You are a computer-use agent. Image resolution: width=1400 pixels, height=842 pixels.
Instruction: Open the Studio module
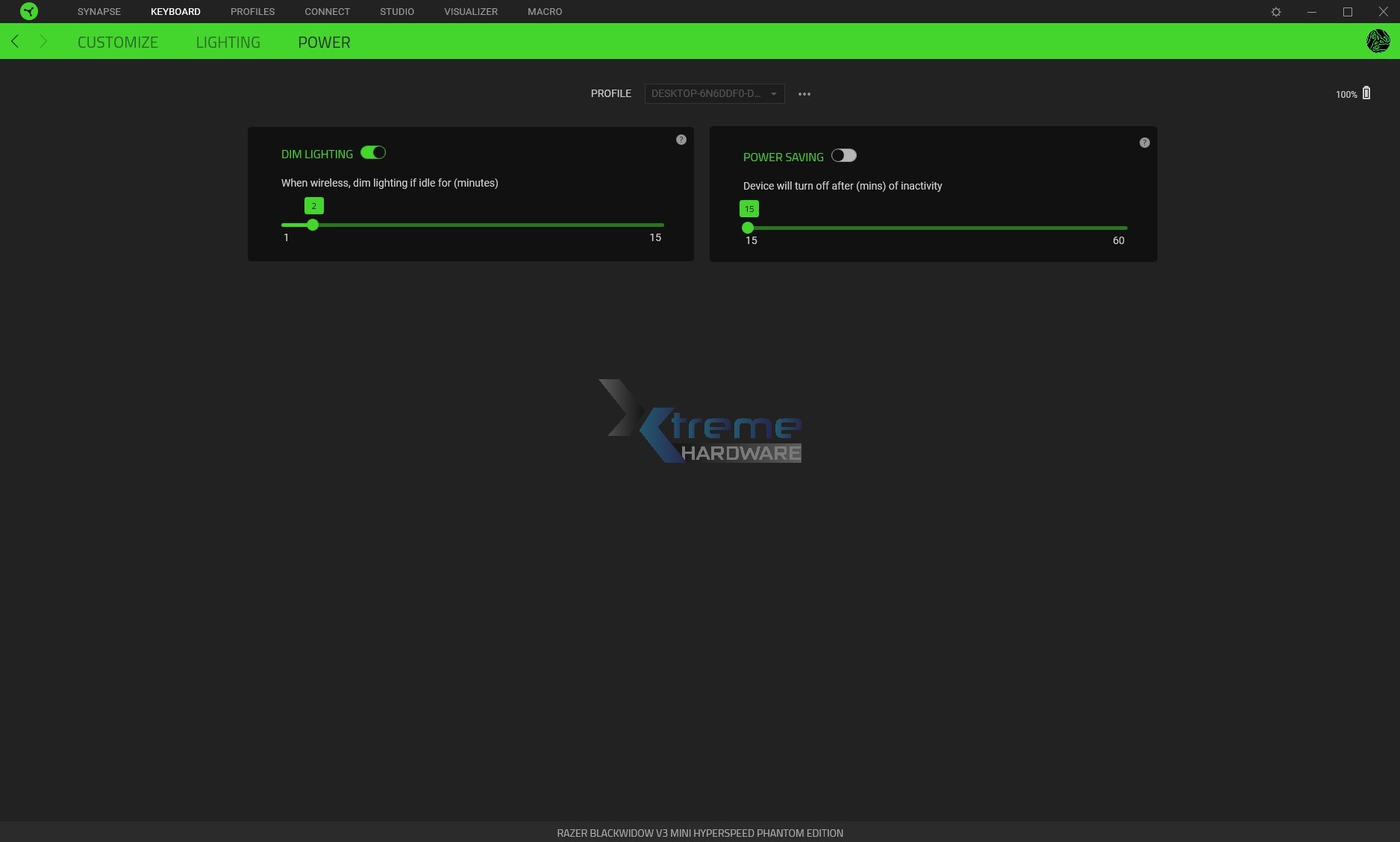point(397,12)
